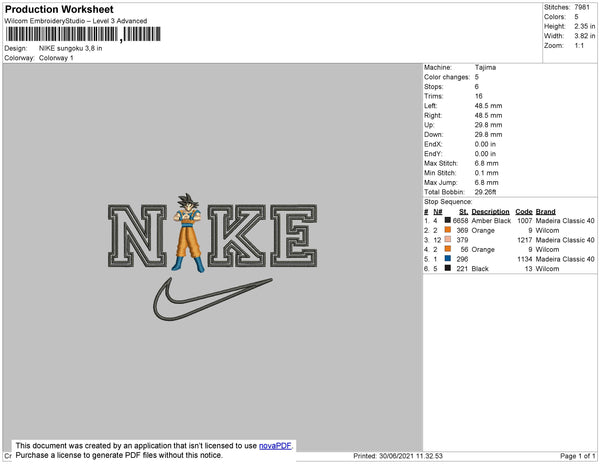600x464 pixels.
Task: Click the 'Max Jump:' label
Action: click(x=440, y=182)
